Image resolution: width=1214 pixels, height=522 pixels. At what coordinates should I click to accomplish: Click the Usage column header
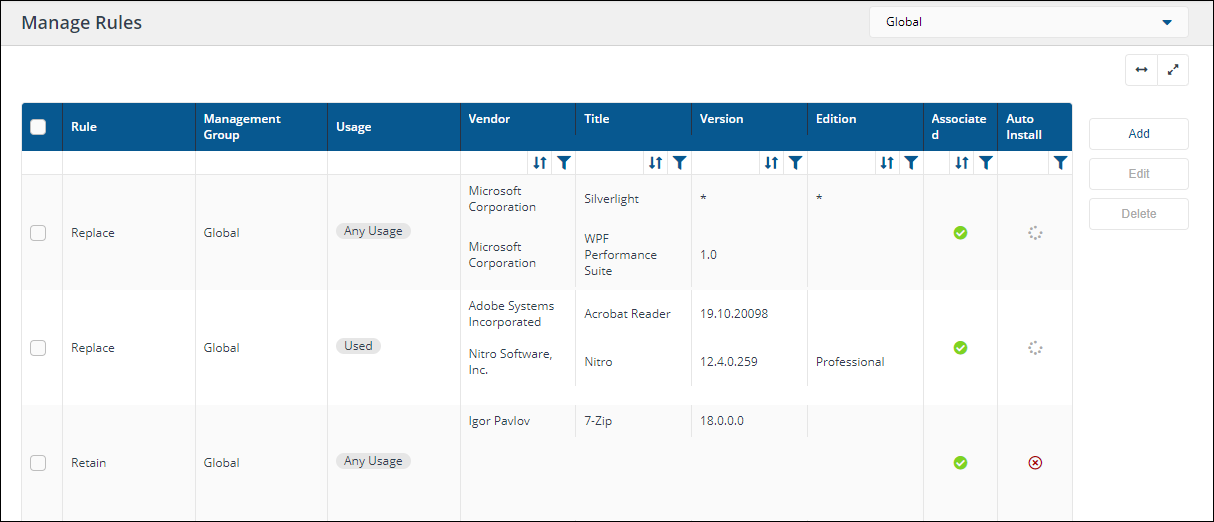click(354, 127)
